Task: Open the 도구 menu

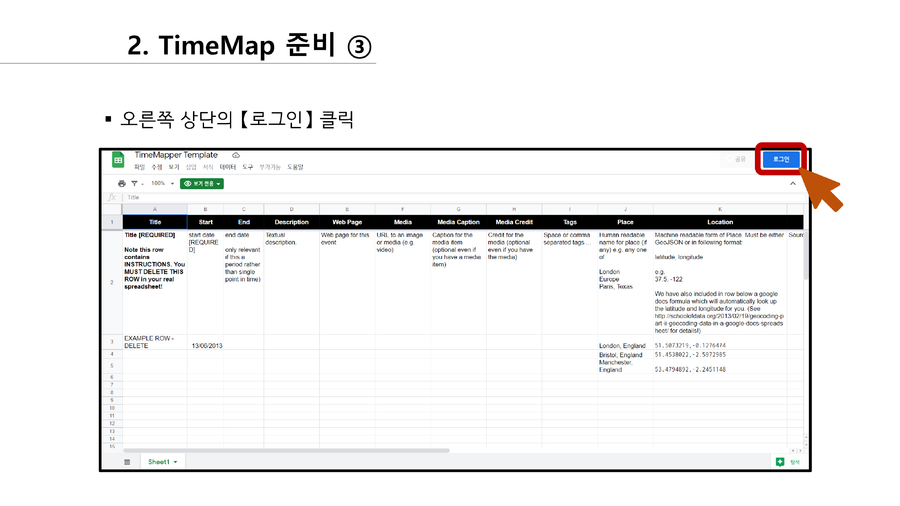Action: pyautogui.click(x=247, y=167)
